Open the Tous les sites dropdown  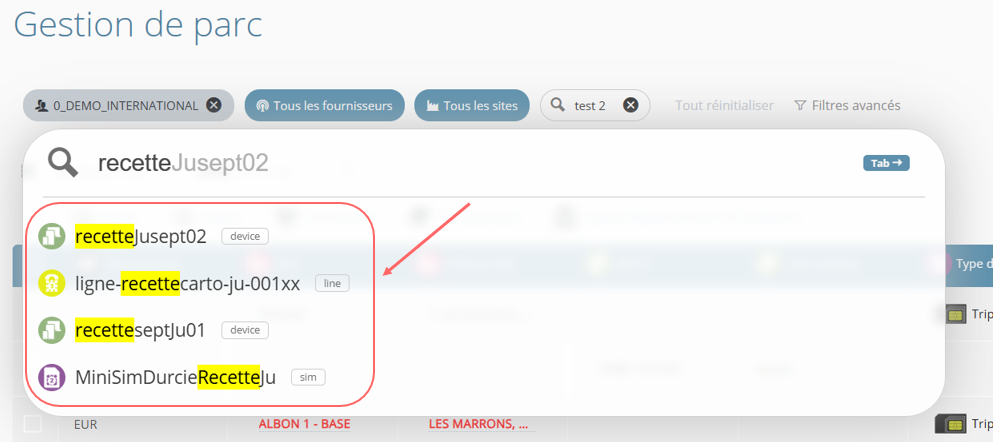pyautogui.click(x=472, y=105)
